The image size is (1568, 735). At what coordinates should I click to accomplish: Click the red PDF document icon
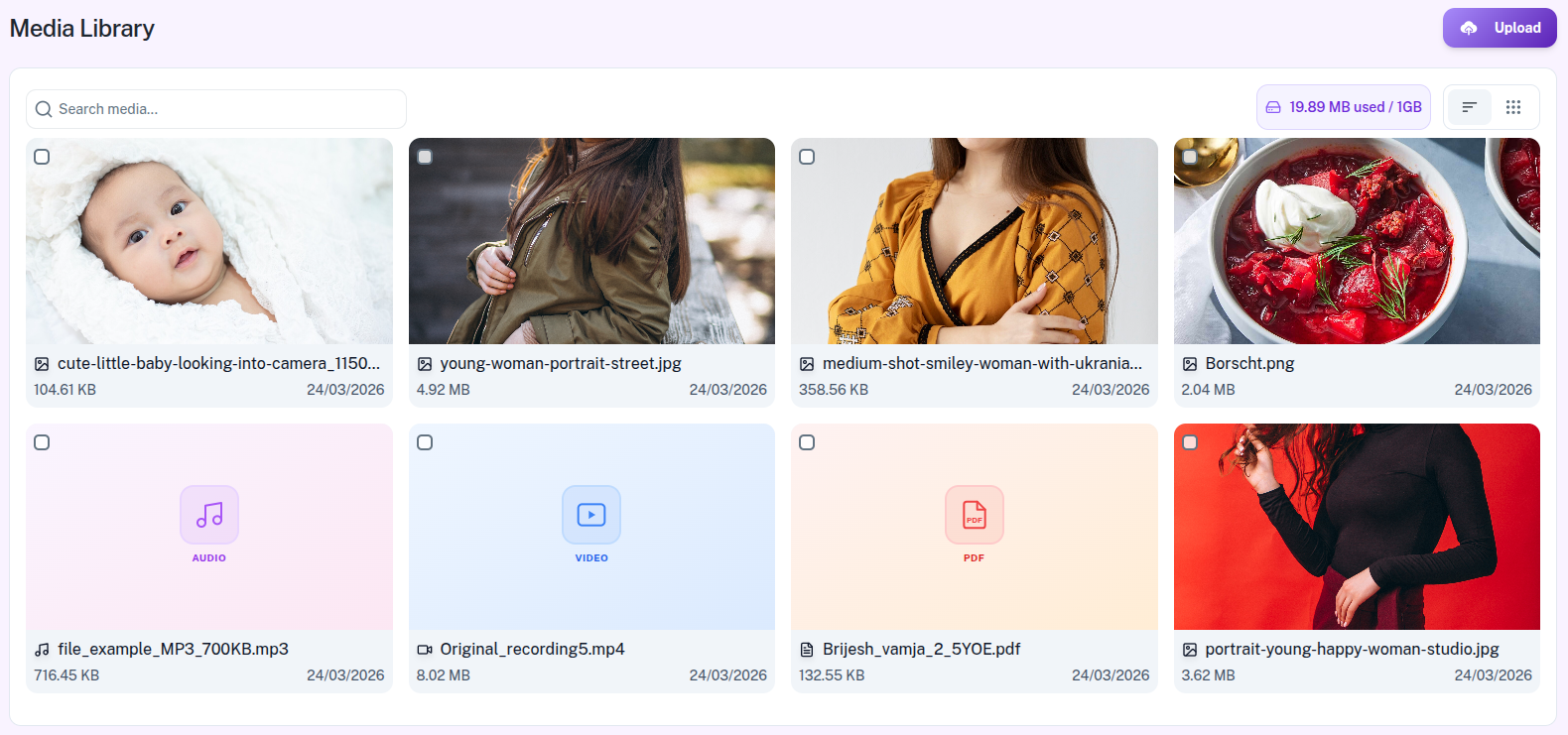tap(975, 515)
